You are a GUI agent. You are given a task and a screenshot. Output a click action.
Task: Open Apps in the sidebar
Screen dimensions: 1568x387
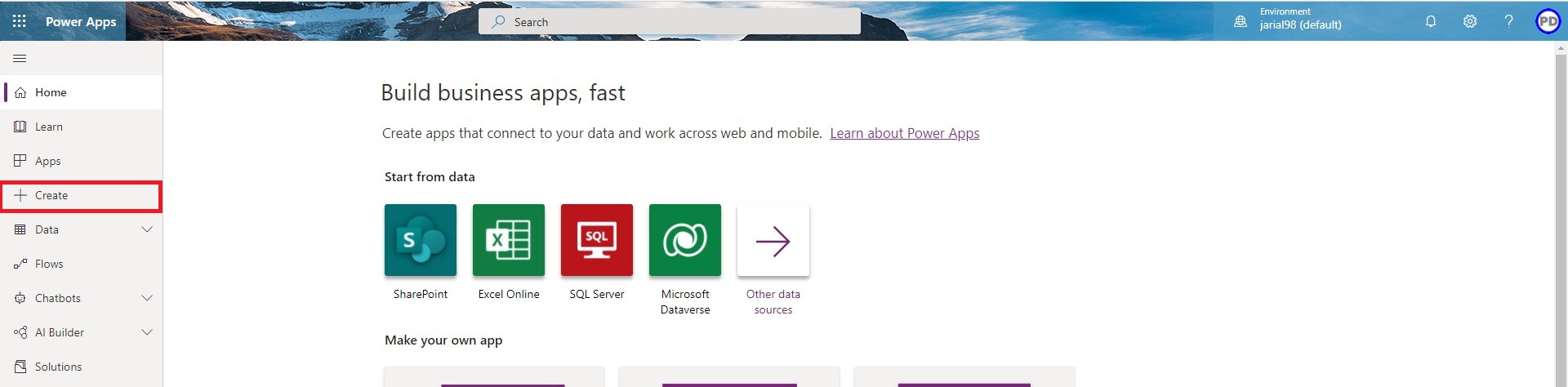coord(82,161)
